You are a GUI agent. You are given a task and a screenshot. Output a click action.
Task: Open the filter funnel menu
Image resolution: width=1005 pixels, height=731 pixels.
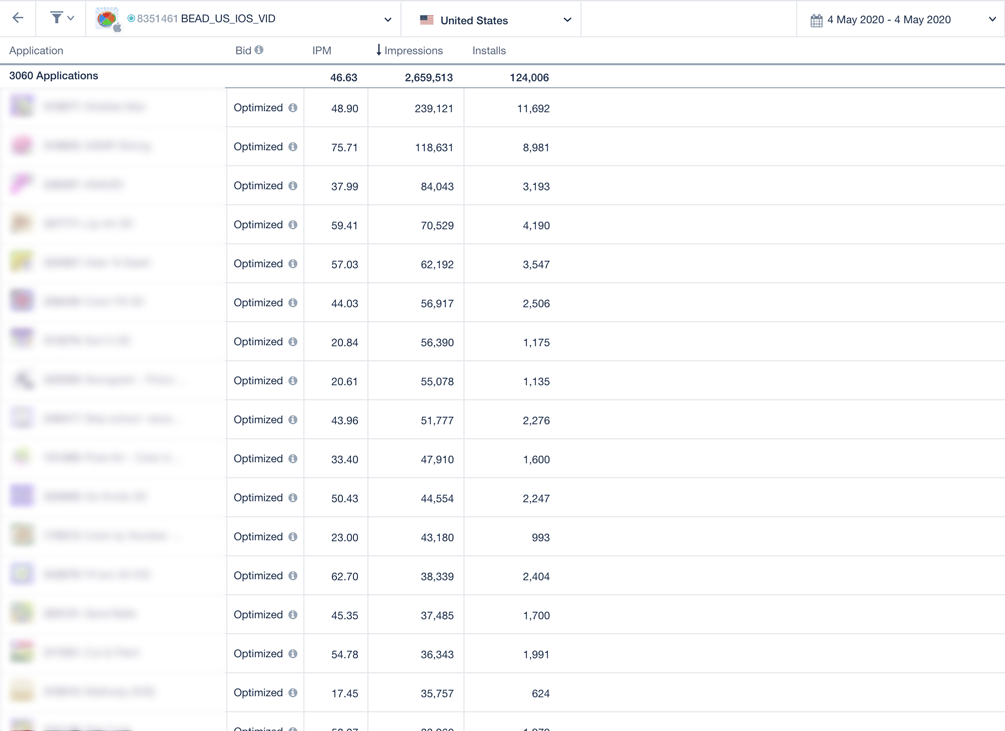62,18
